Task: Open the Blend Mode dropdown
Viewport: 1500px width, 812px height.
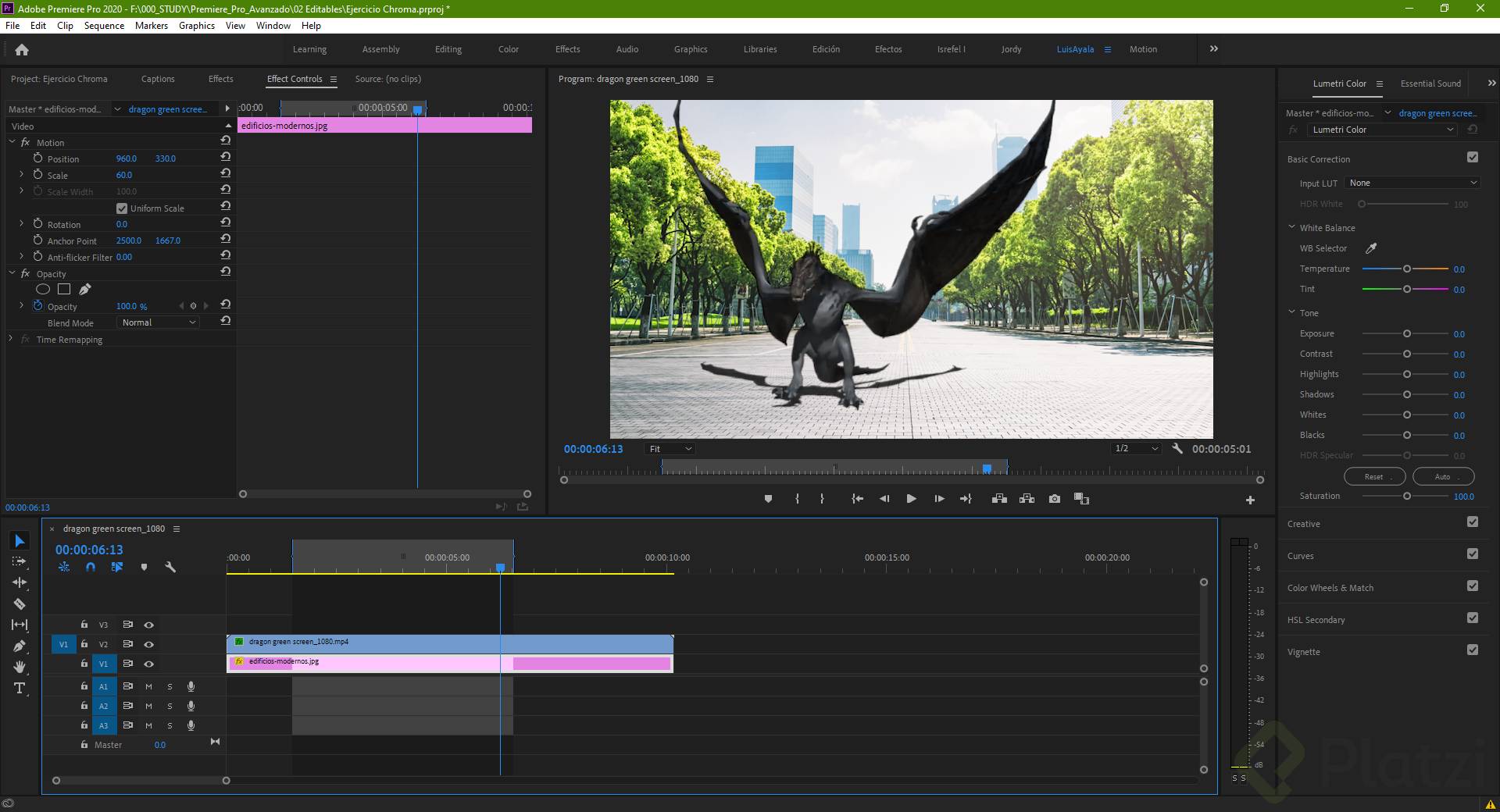Action: (x=159, y=322)
